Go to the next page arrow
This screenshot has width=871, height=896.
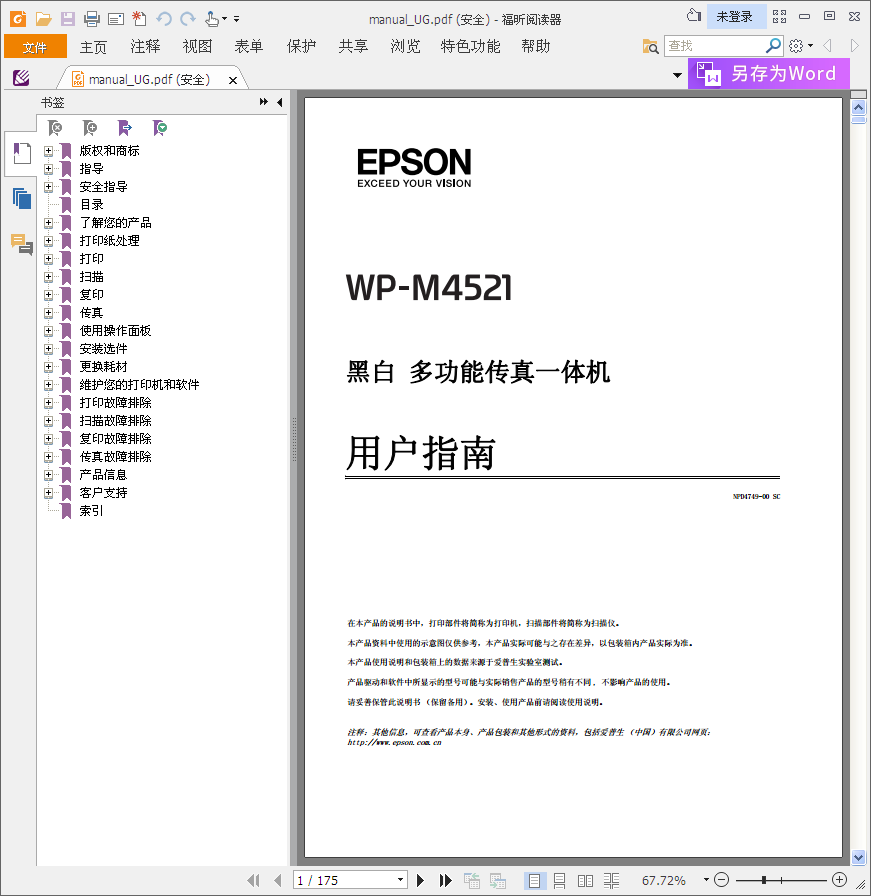(x=421, y=880)
